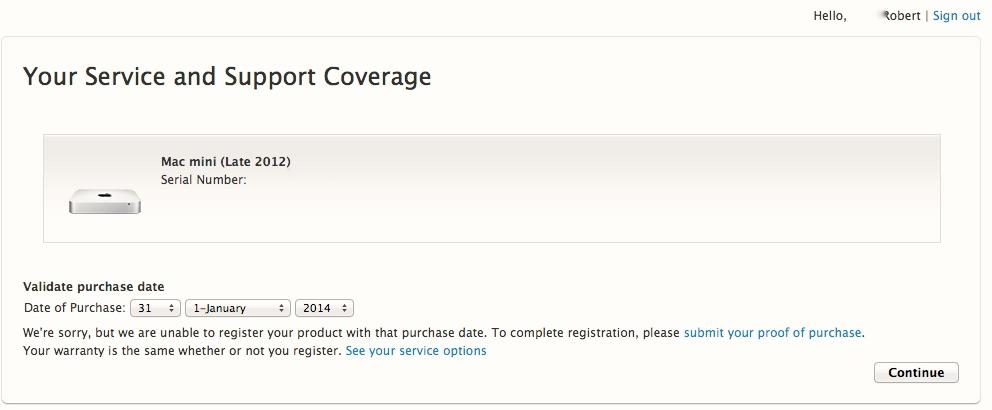Click the Date of Purchase label
The width and height of the screenshot is (992, 410).
(75, 308)
